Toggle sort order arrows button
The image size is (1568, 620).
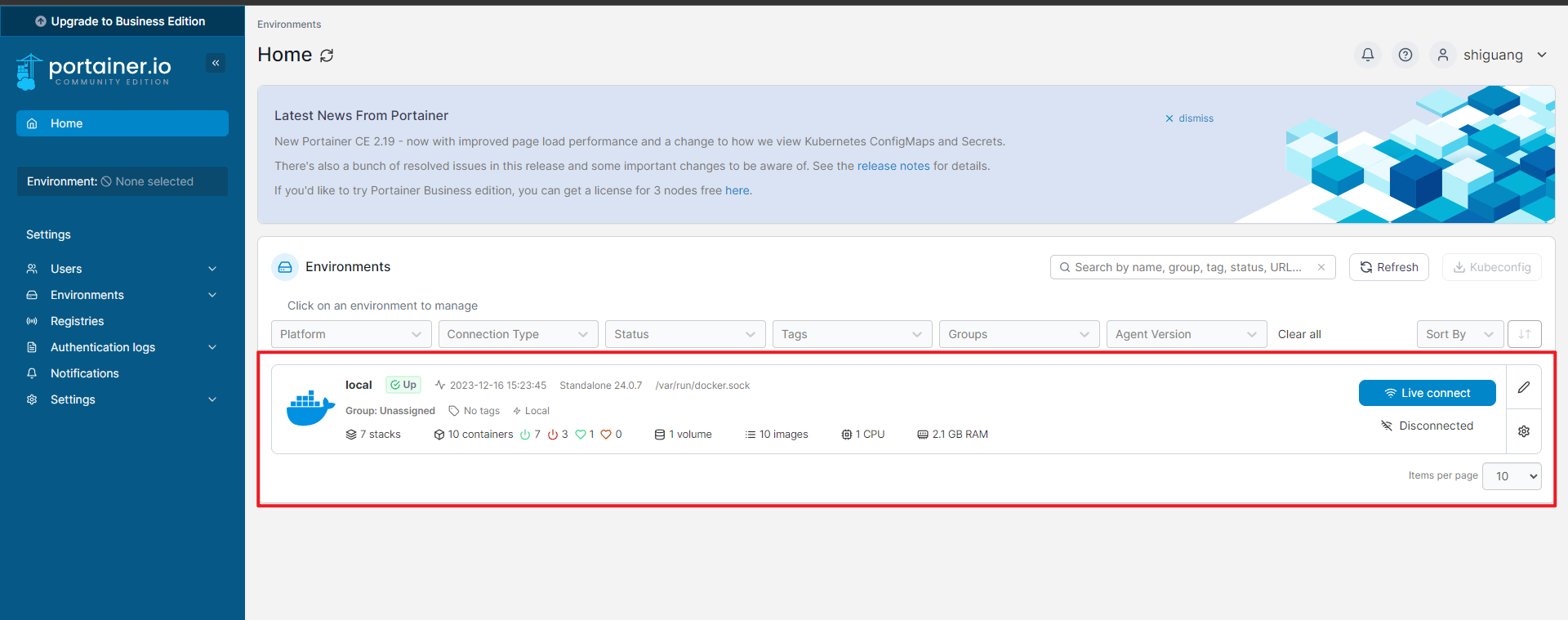pyautogui.click(x=1525, y=334)
